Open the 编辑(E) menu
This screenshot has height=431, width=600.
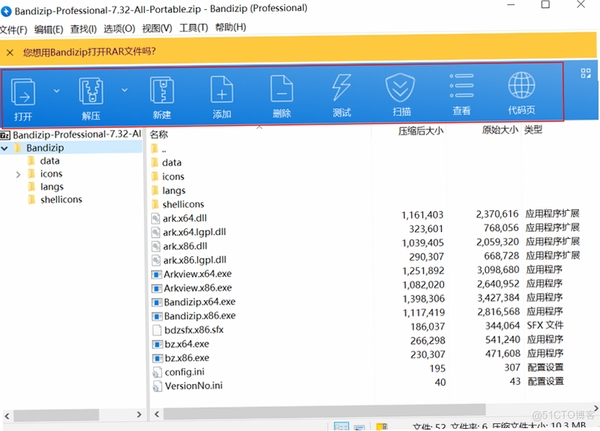[x=49, y=29]
